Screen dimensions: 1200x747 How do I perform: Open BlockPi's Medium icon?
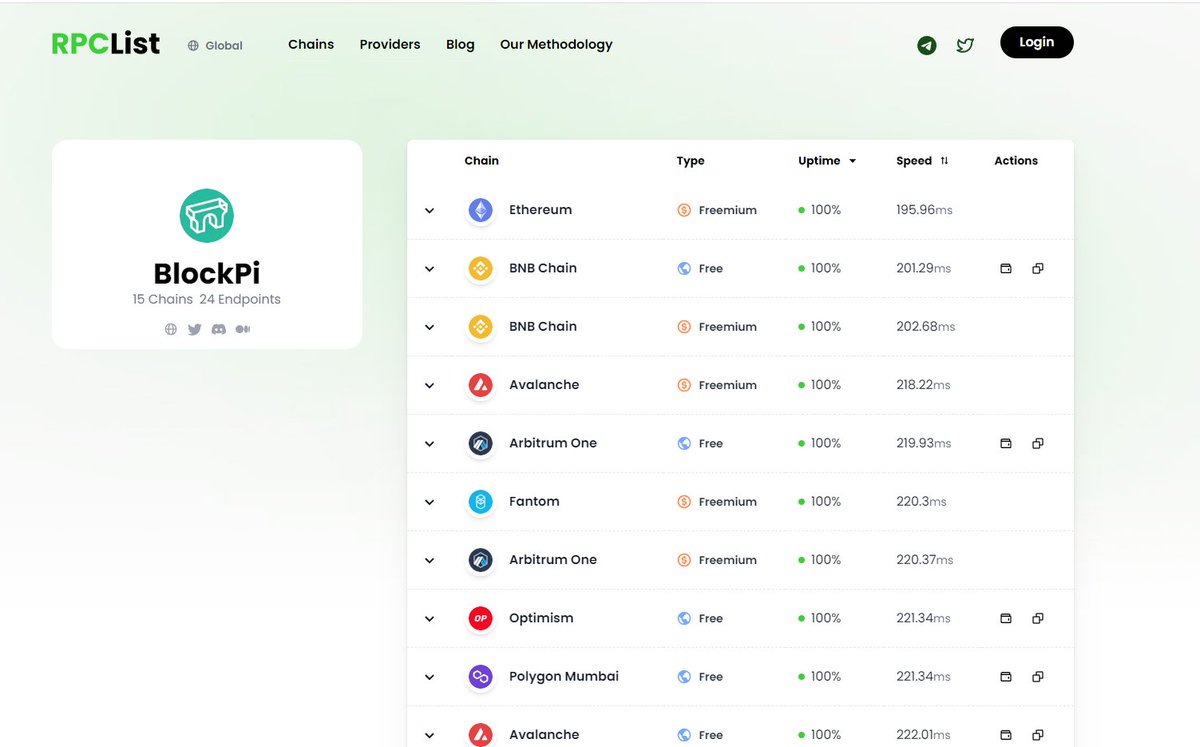242,329
